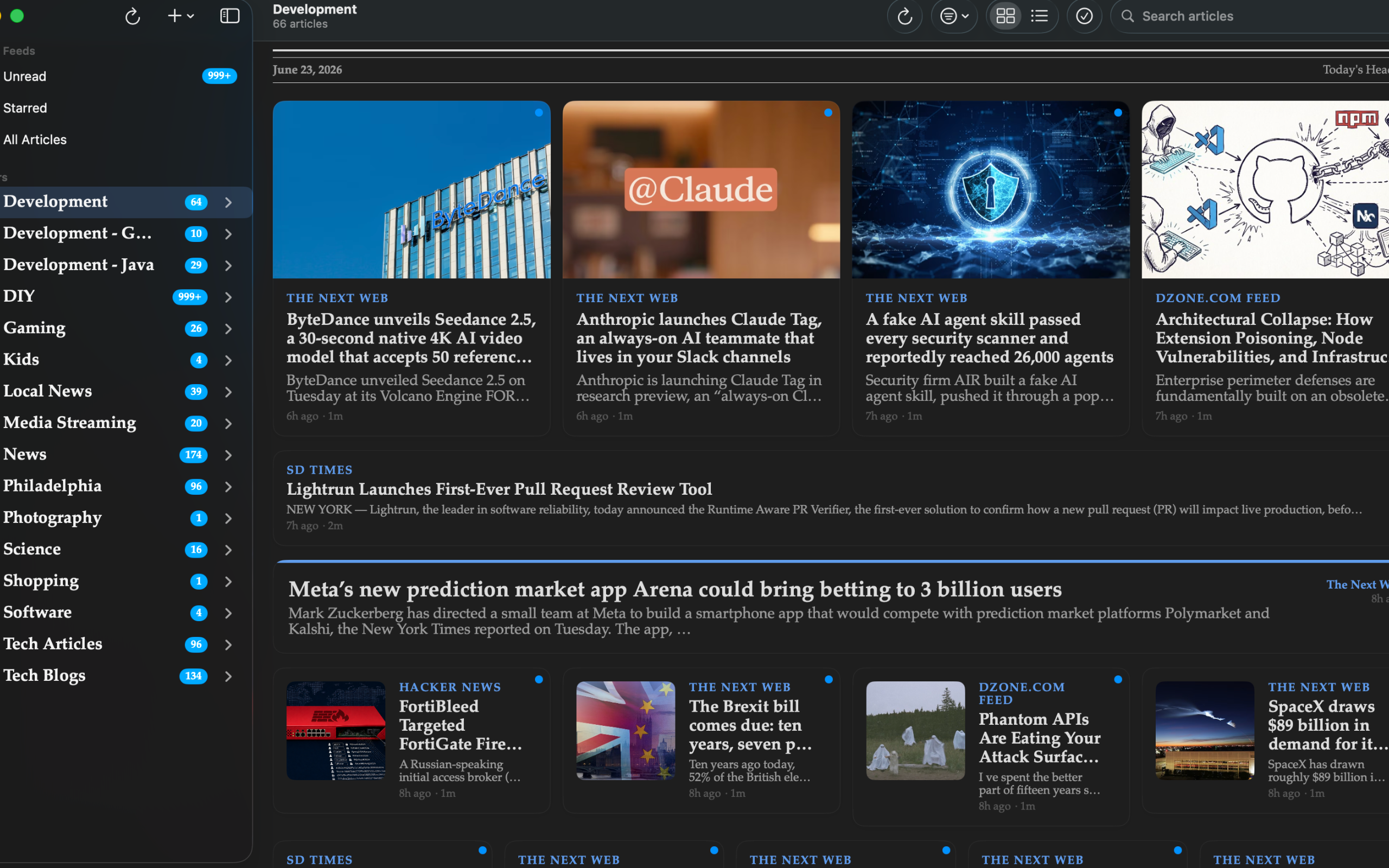The image size is (1389, 868).
Task: Open Architectural Collapse article headline
Action: point(1271,338)
